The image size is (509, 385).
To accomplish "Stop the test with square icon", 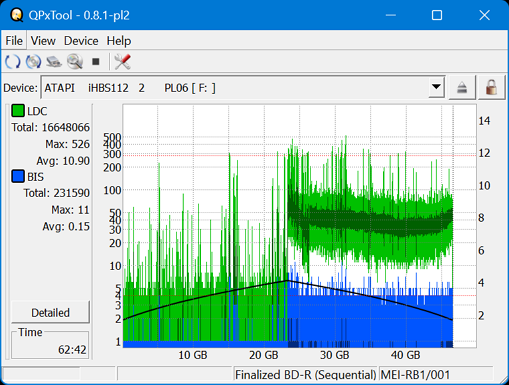I will [x=96, y=62].
